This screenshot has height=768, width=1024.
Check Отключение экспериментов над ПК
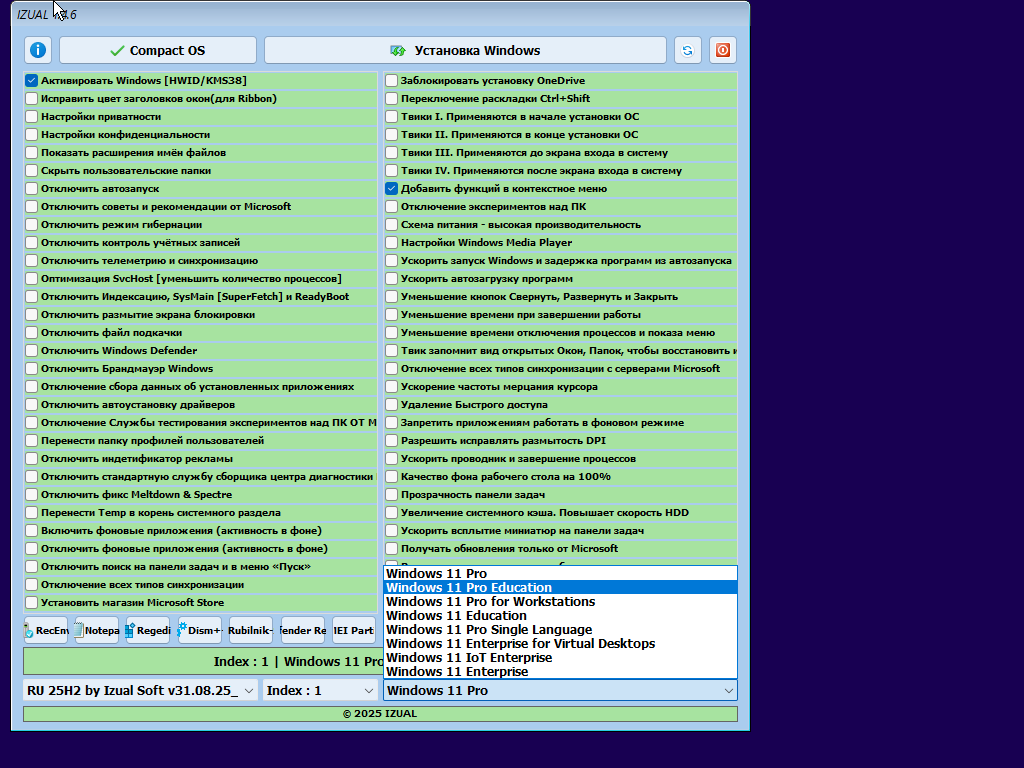pos(391,206)
